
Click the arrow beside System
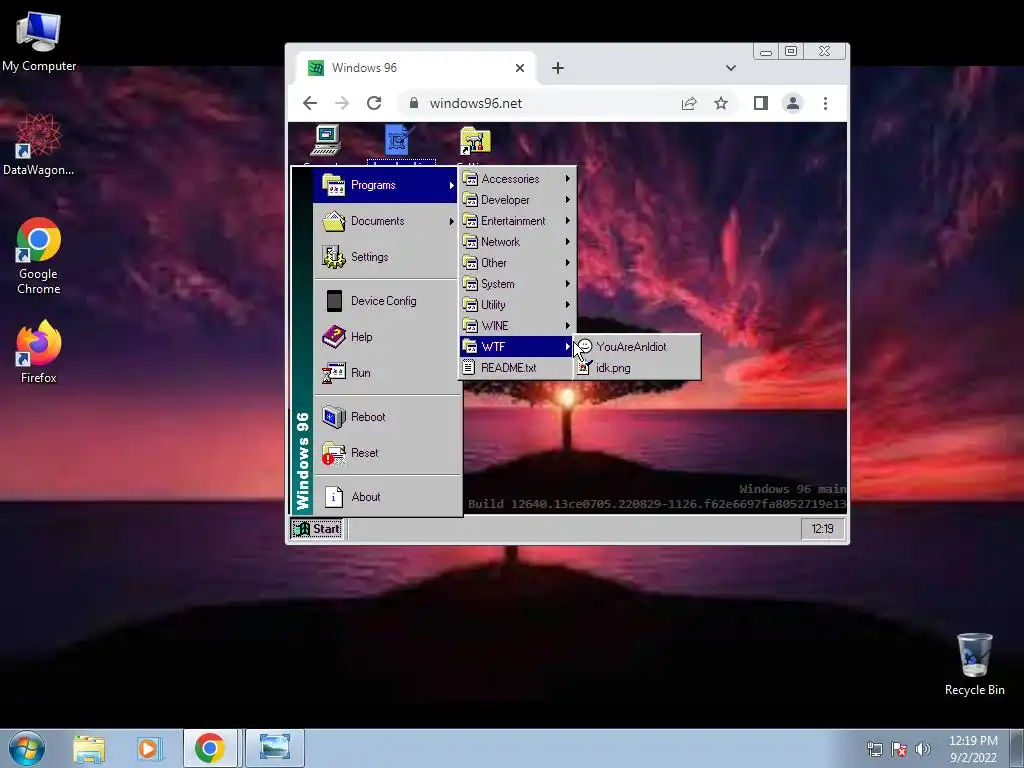(568, 284)
